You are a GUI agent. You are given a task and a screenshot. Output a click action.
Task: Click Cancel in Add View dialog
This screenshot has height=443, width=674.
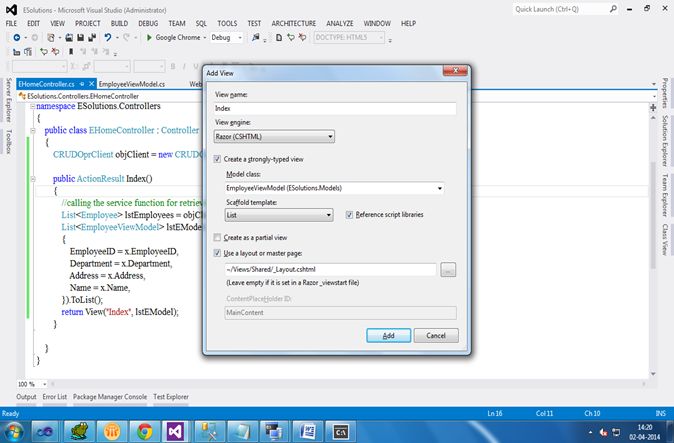tap(436, 336)
